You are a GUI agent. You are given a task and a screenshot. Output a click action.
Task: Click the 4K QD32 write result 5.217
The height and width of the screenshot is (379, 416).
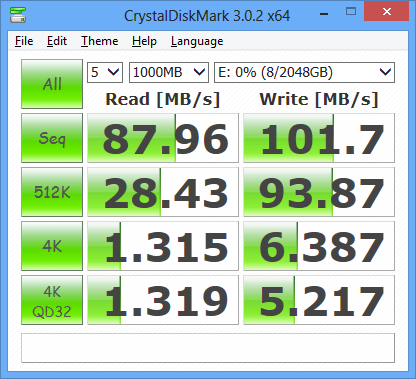click(x=319, y=300)
